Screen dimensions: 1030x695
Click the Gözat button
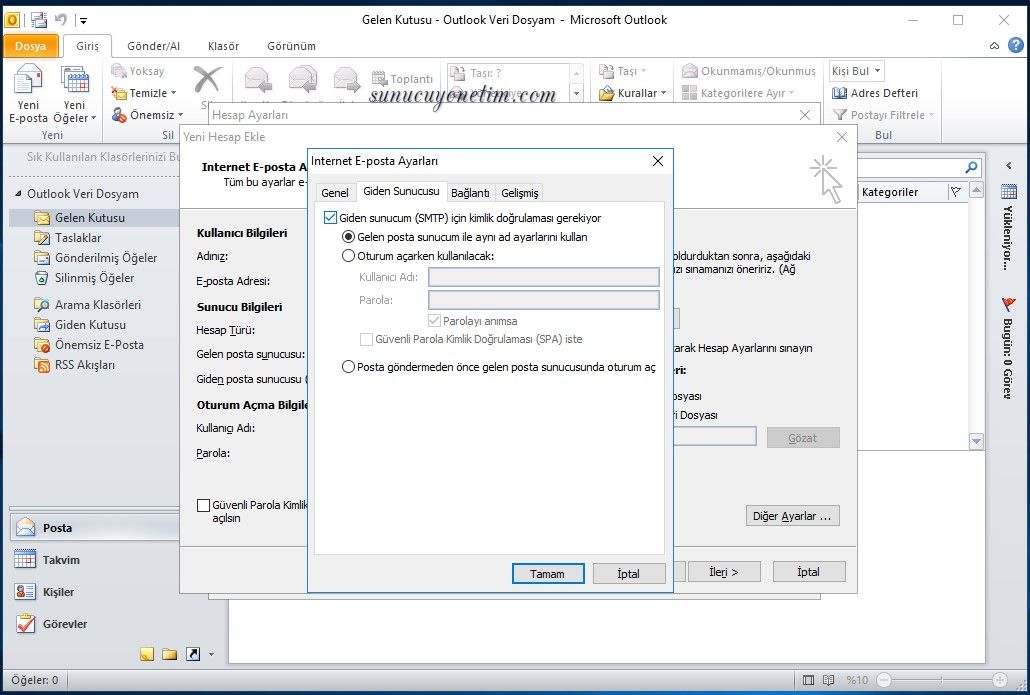(803, 437)
